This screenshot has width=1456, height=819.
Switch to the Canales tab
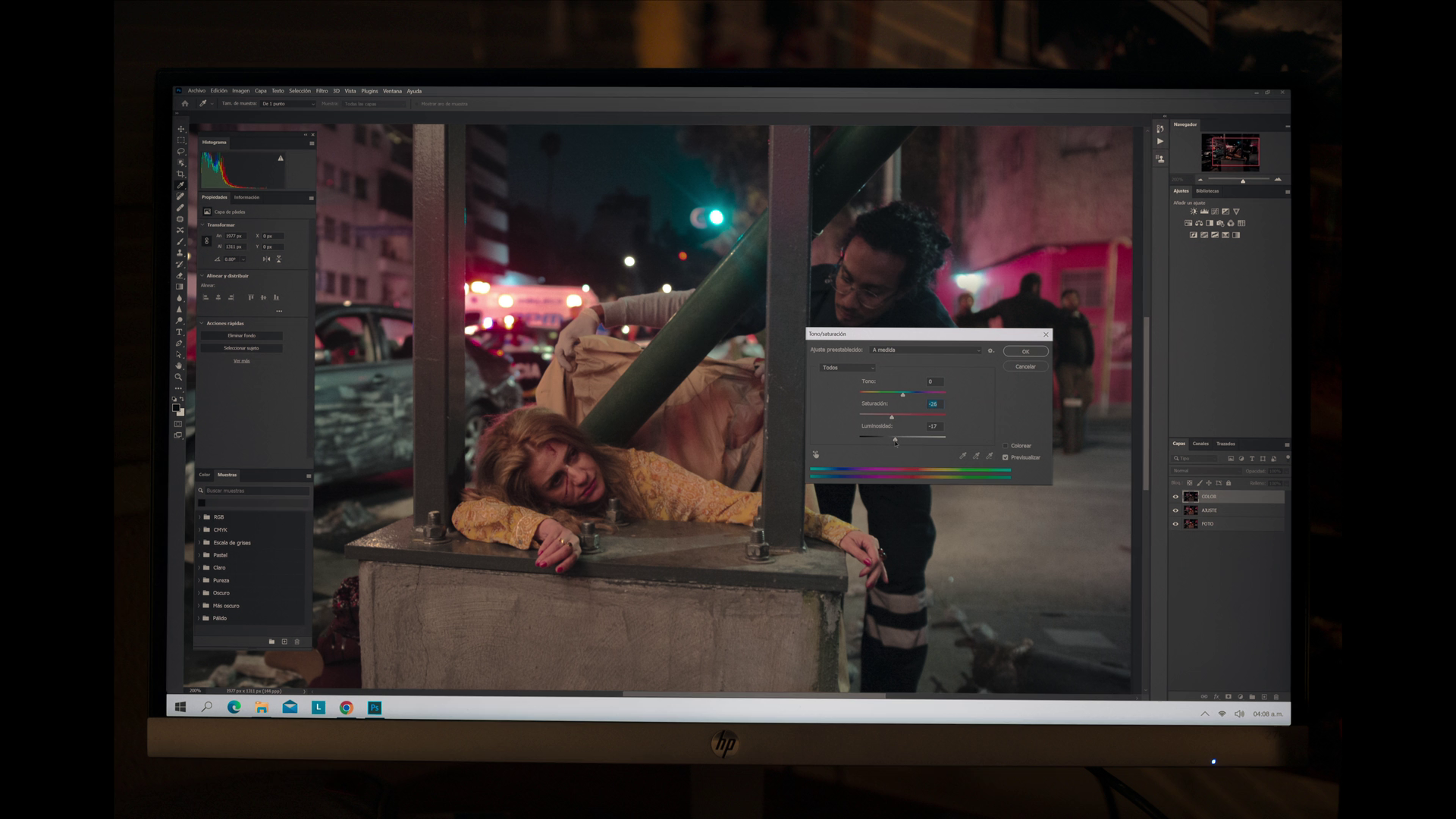(1200, 444)
